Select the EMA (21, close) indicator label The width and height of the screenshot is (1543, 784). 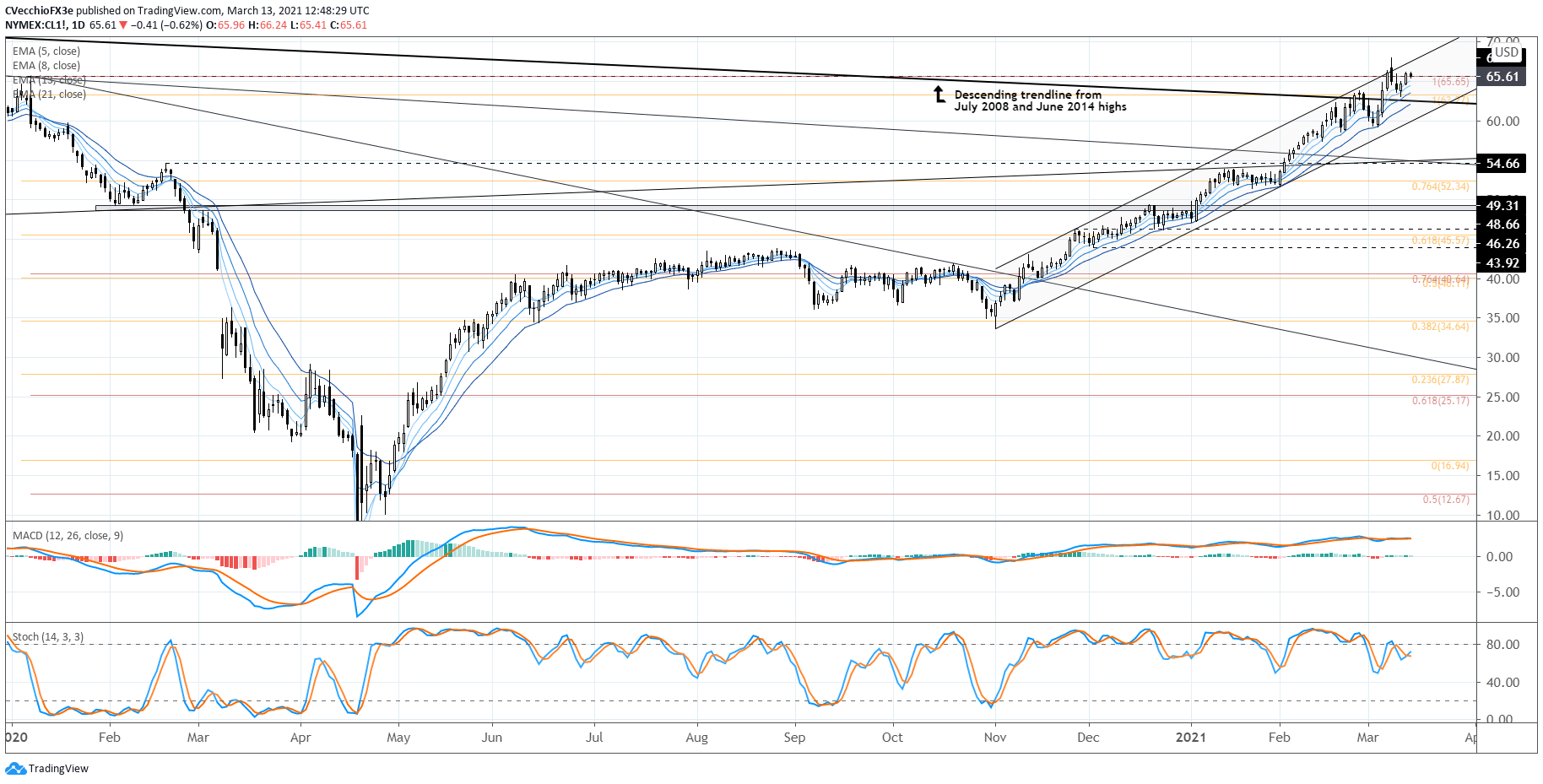point(49,95)
